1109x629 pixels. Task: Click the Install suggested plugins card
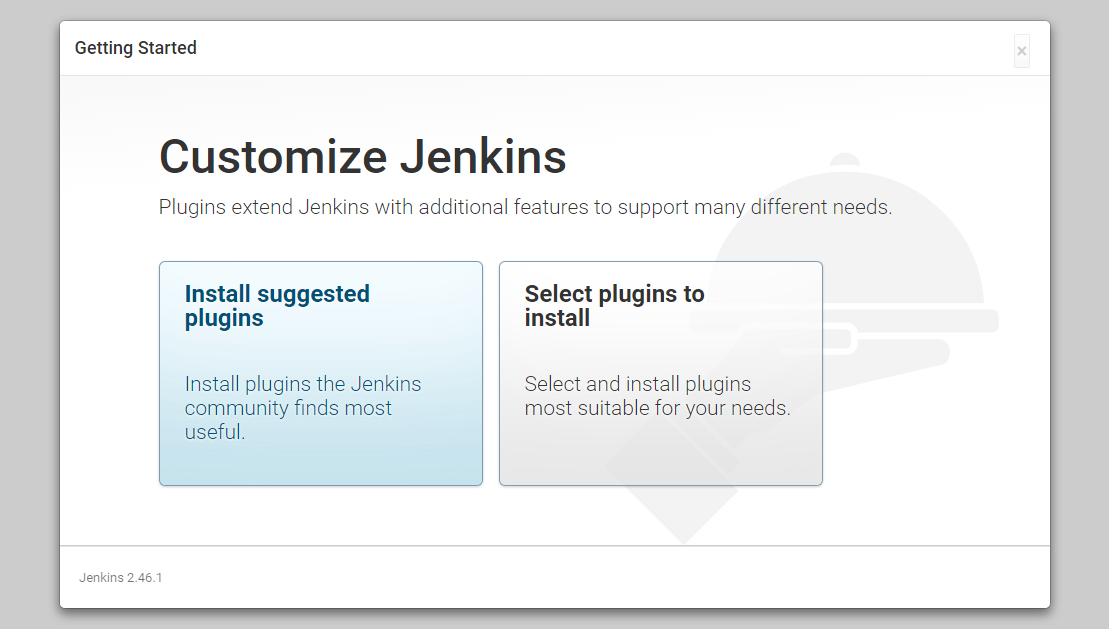coord(321,374)
